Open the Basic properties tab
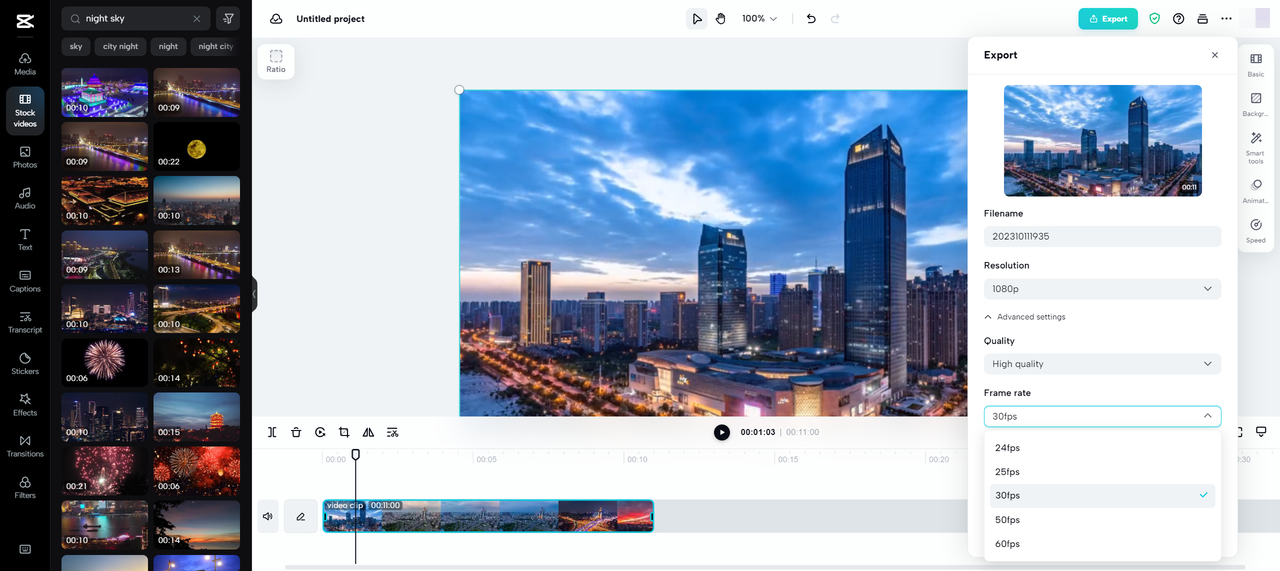1280x571 pixels. pos(1256,65)
